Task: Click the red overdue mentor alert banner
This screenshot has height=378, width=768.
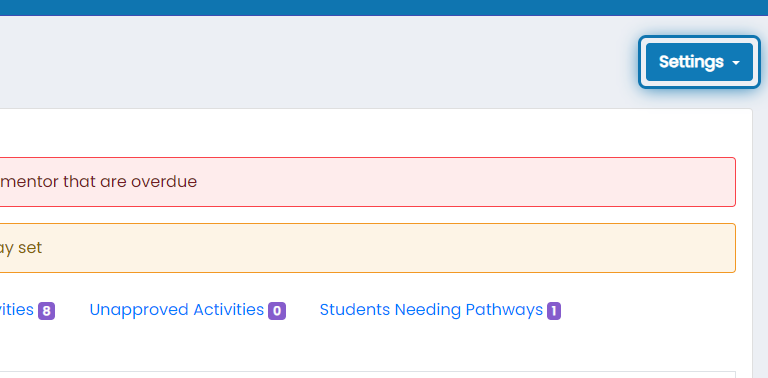Action: point(367,182)
